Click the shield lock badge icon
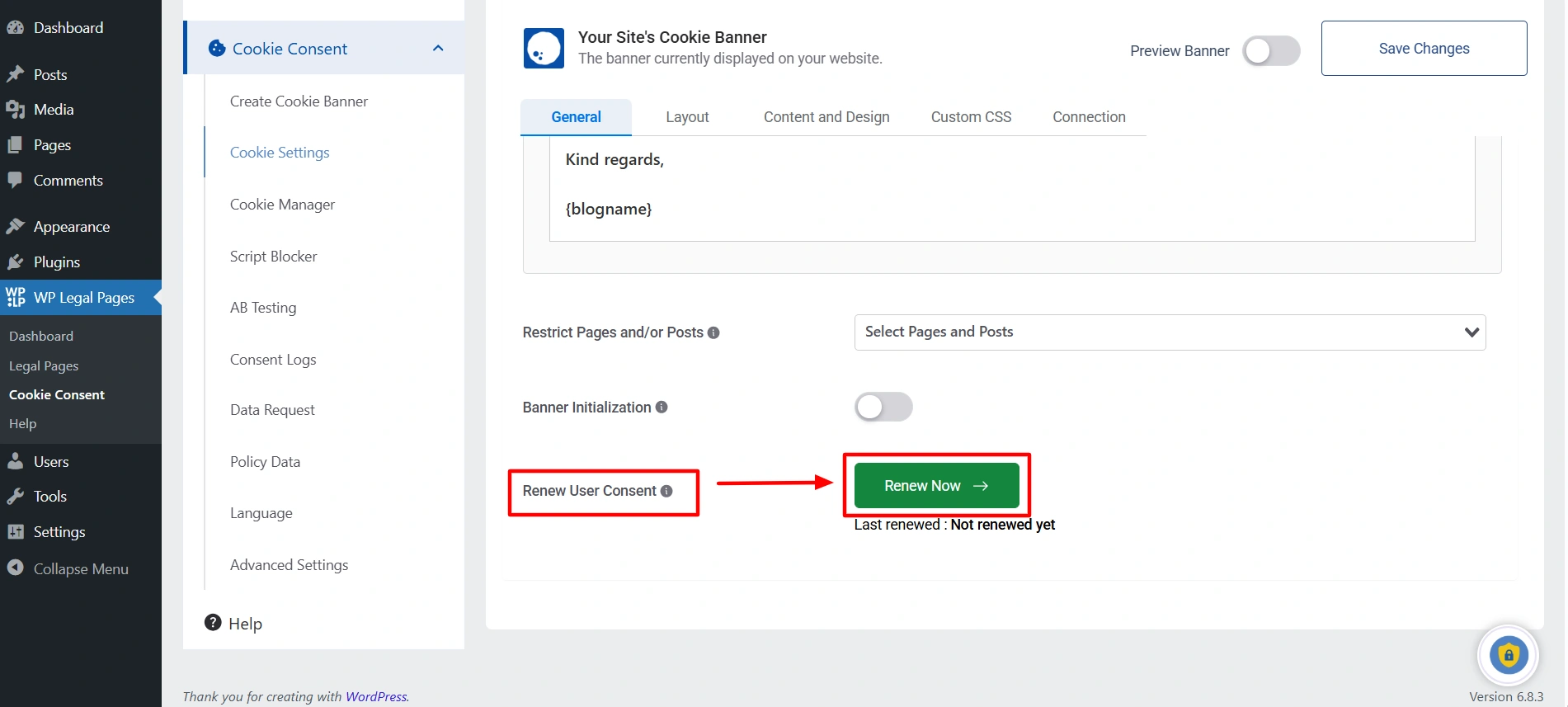Image resolution: width=1568 pixels, height=707 pixels. tap(1508, 656)
